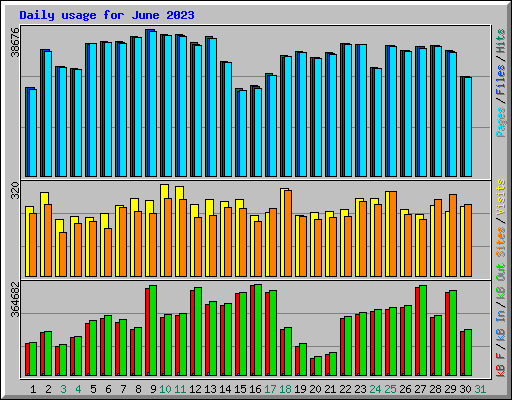Click green weekend day label 3

(63, 389)
